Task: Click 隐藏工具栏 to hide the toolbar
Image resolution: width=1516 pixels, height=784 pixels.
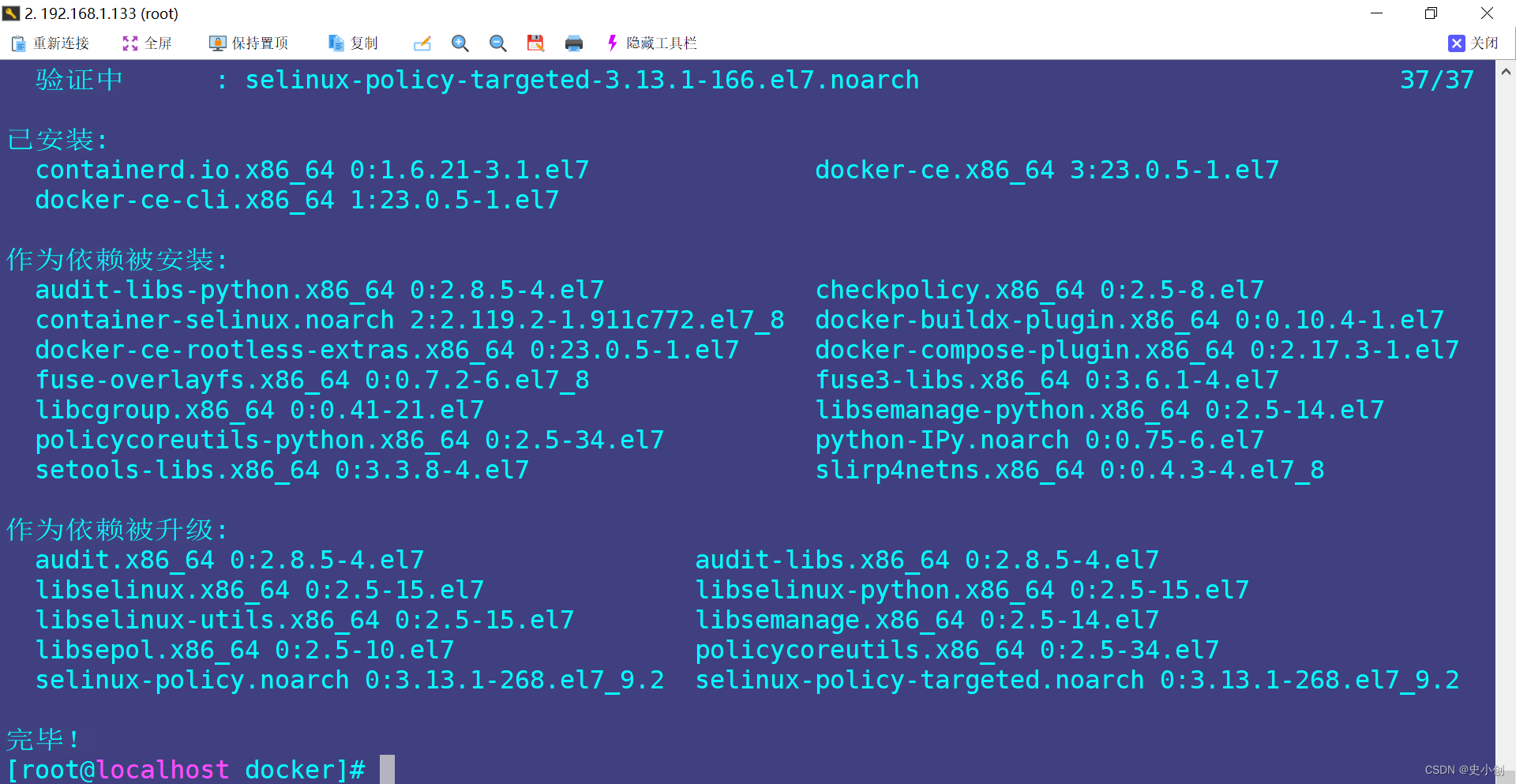Action: click(x=651, y=43)
